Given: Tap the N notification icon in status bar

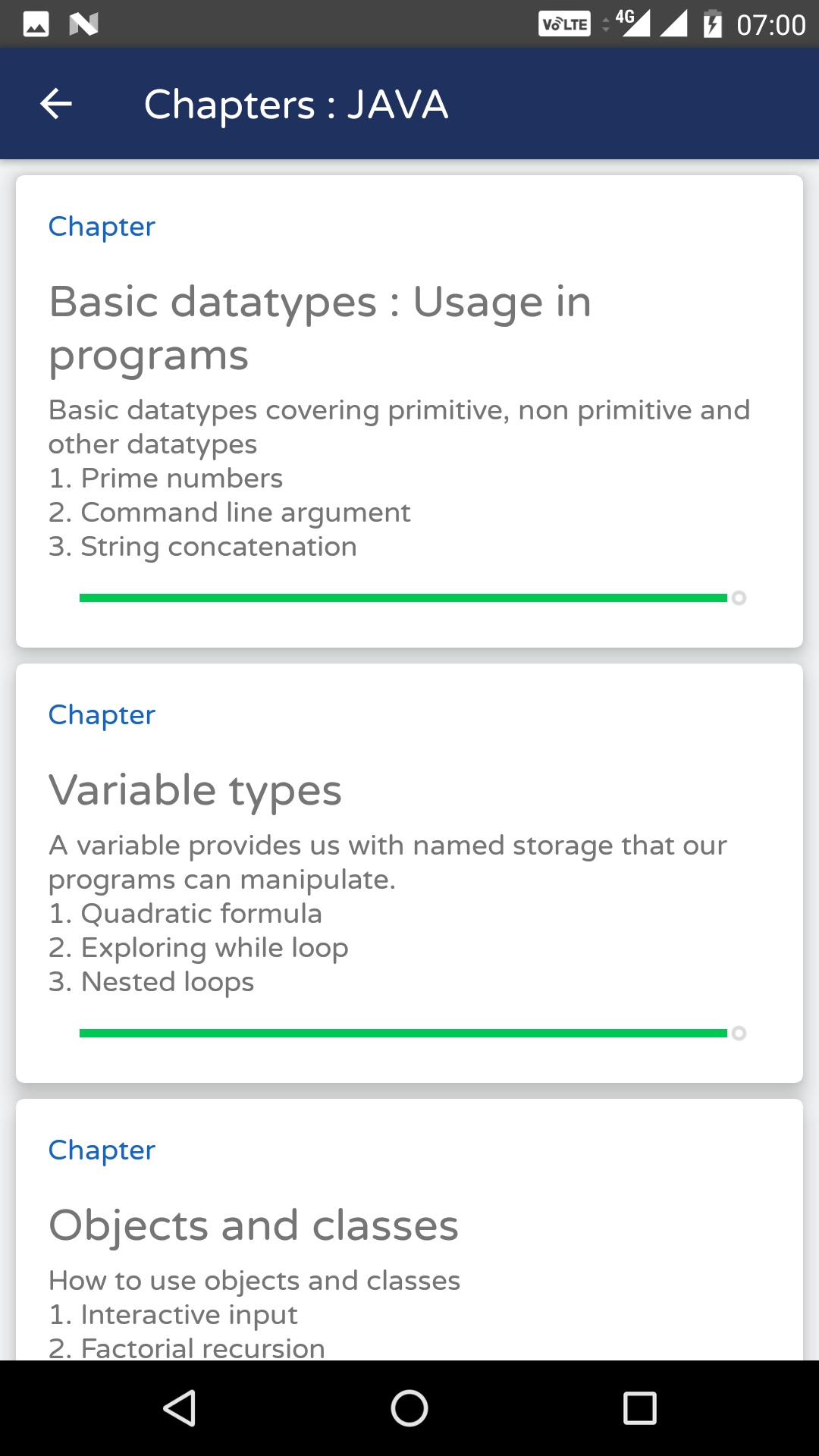Looking at the screenshot, I should 83,24.
